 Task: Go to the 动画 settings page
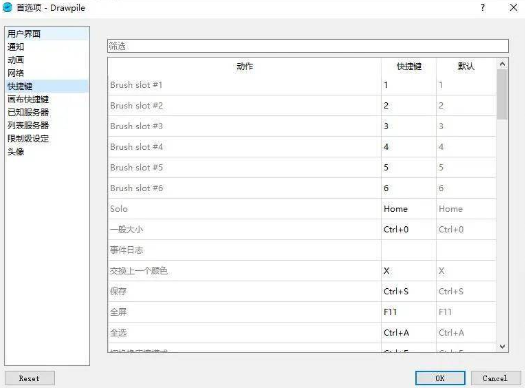point(47,60)
